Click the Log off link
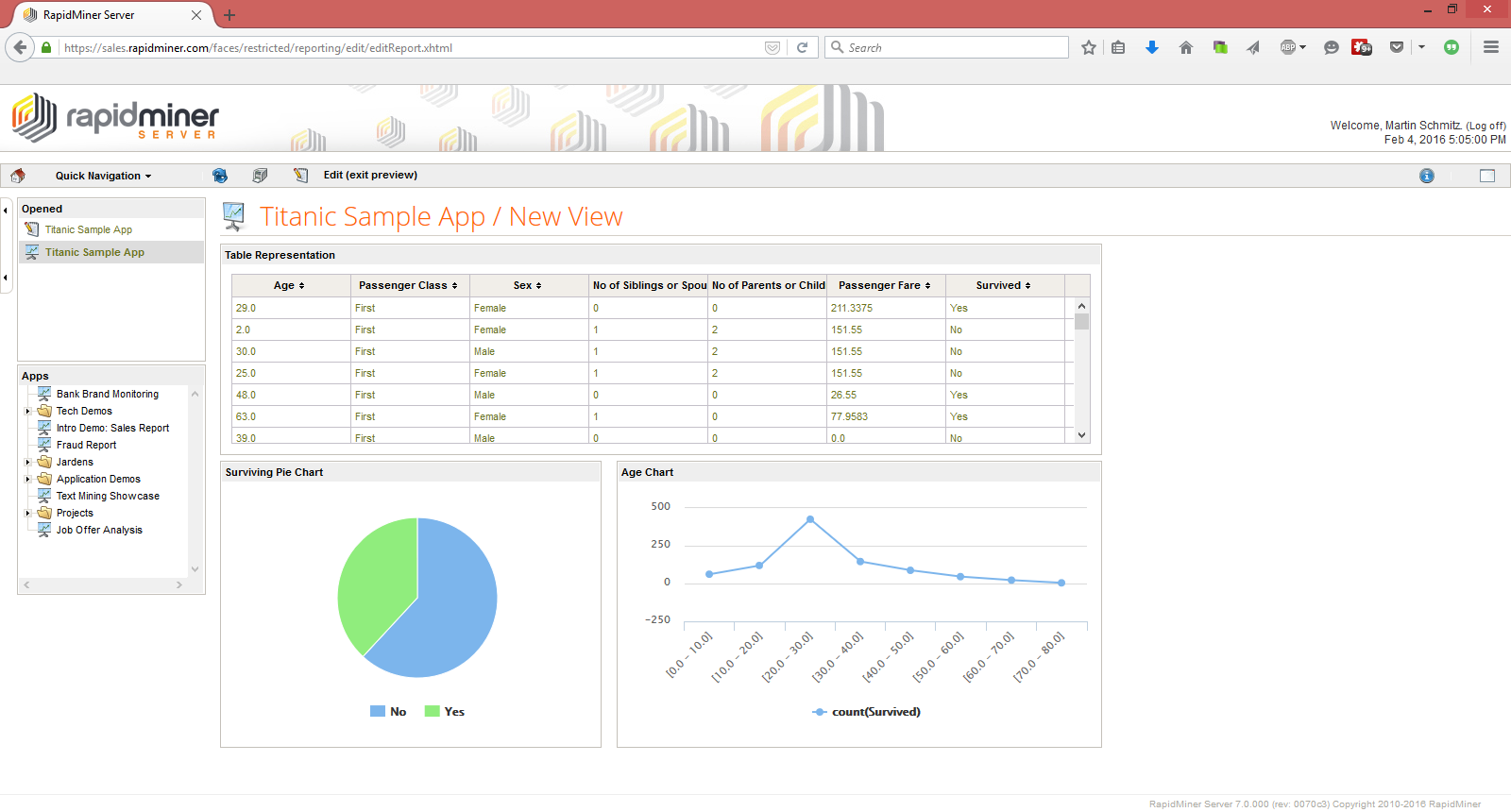The height and width of the screenshot is (812, 1511). click(1486, 126)
